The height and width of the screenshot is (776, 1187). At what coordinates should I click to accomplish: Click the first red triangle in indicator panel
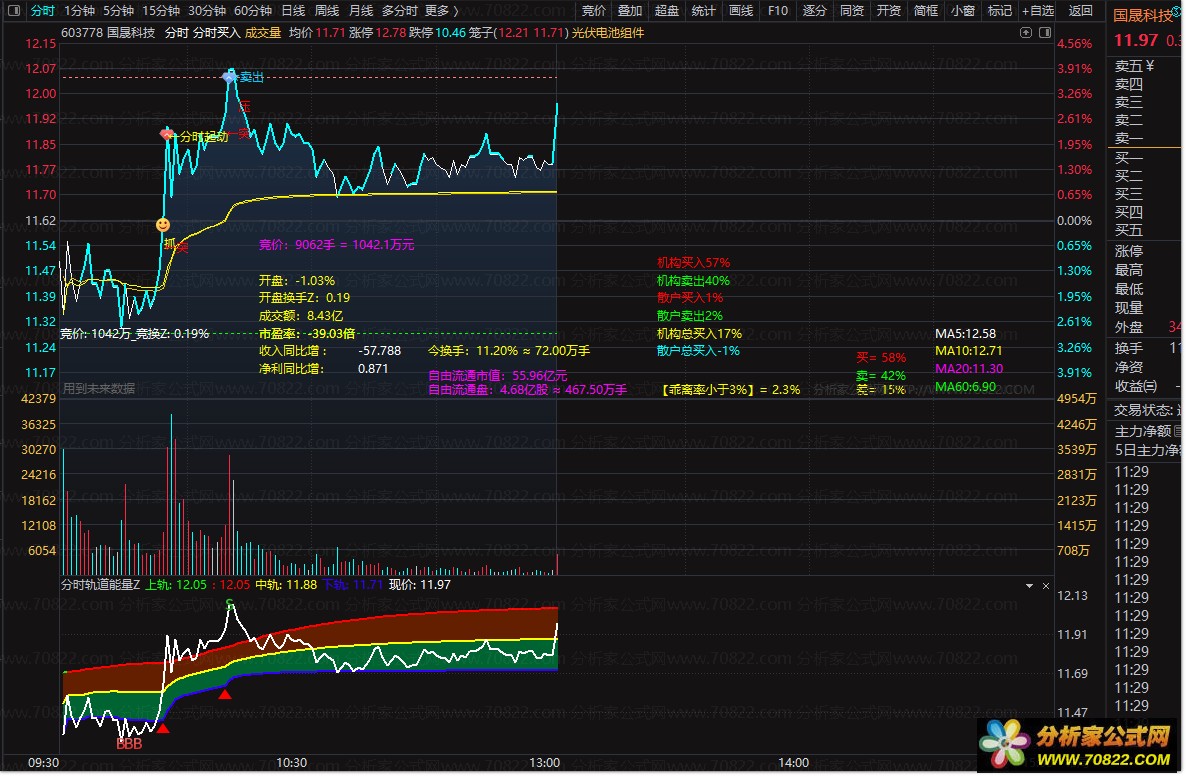(162, 729)
